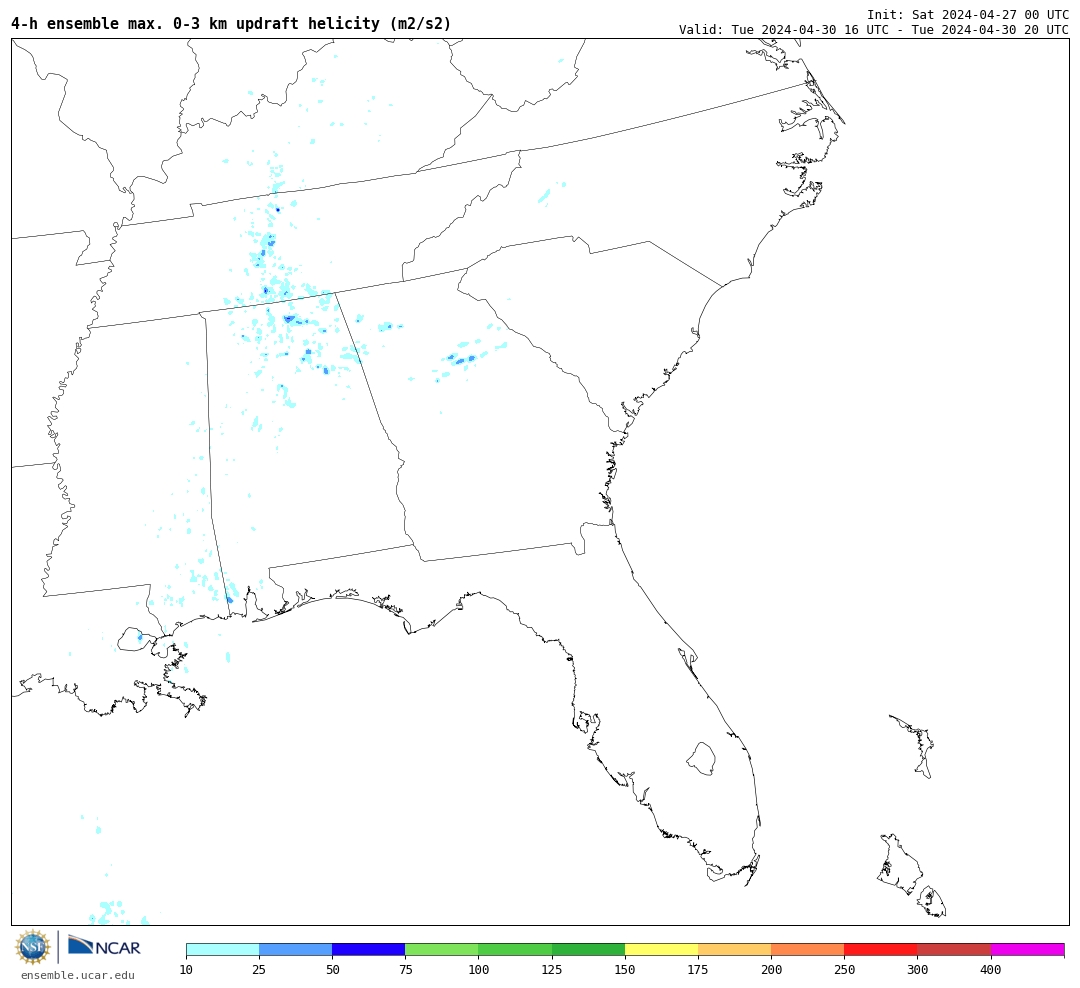The width and height of the screenshot is (1080, 988).
Task: Click the colorbar label 75
Action: pos(405,970)
